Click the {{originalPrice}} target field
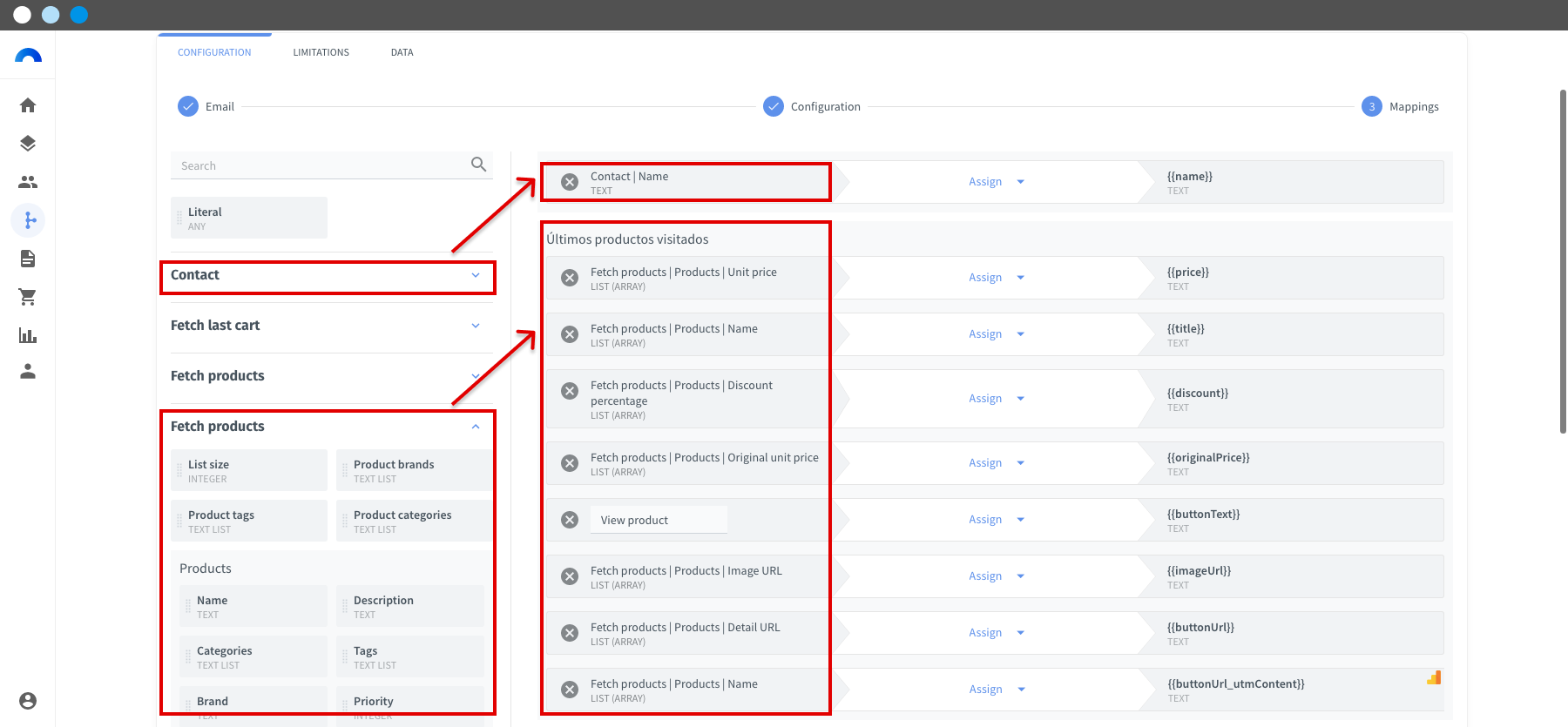The width and height of the screenshot is (1568, 727). click(1292, 463)
